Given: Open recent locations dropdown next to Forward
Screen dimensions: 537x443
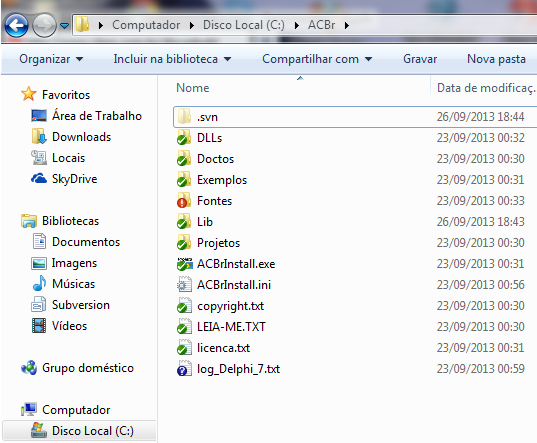Looking at the screenshot, I should click(x=64, y=25).
